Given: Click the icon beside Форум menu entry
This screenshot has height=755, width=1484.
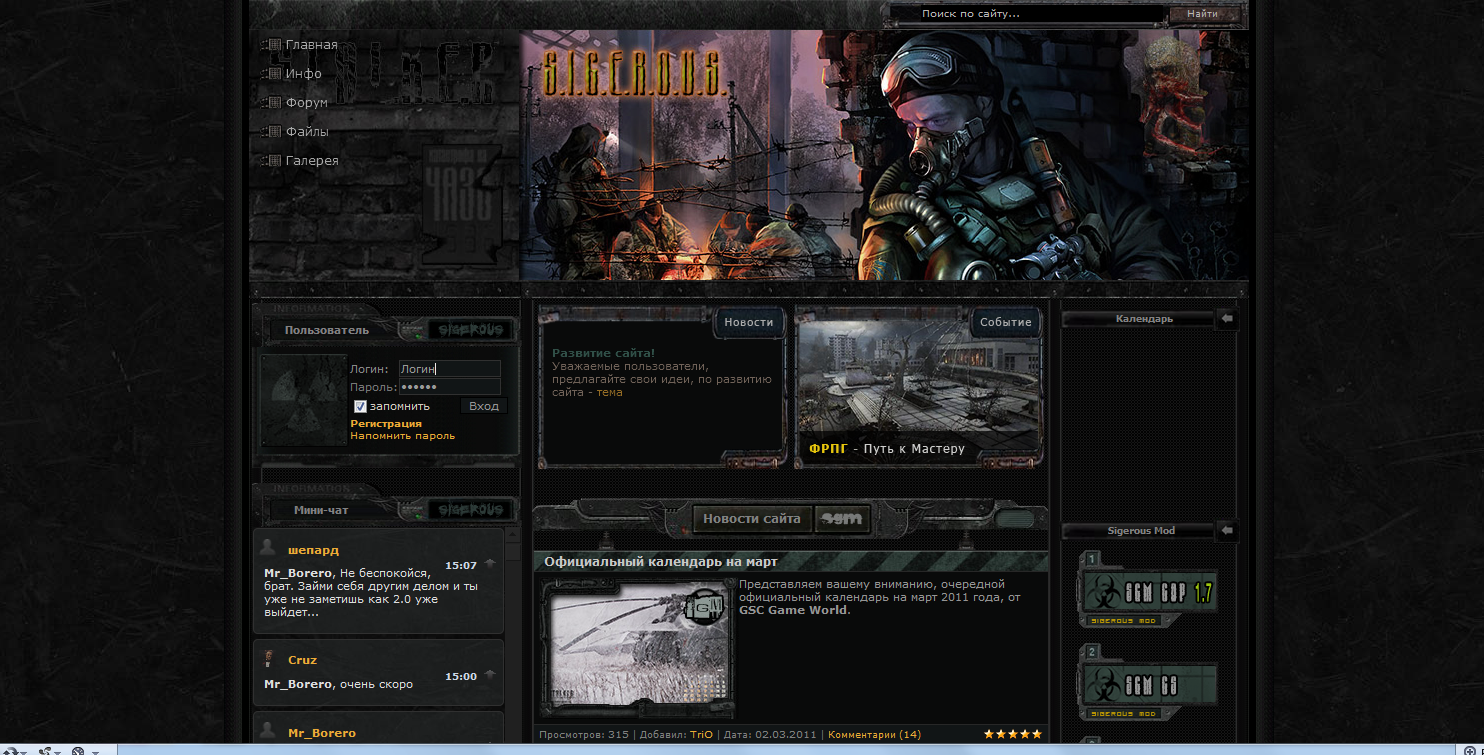Looking at the screenshot, I should click(271, 102).
